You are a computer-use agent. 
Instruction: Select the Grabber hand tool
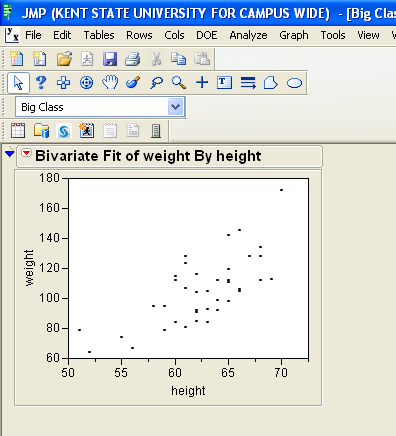(110, 82)
